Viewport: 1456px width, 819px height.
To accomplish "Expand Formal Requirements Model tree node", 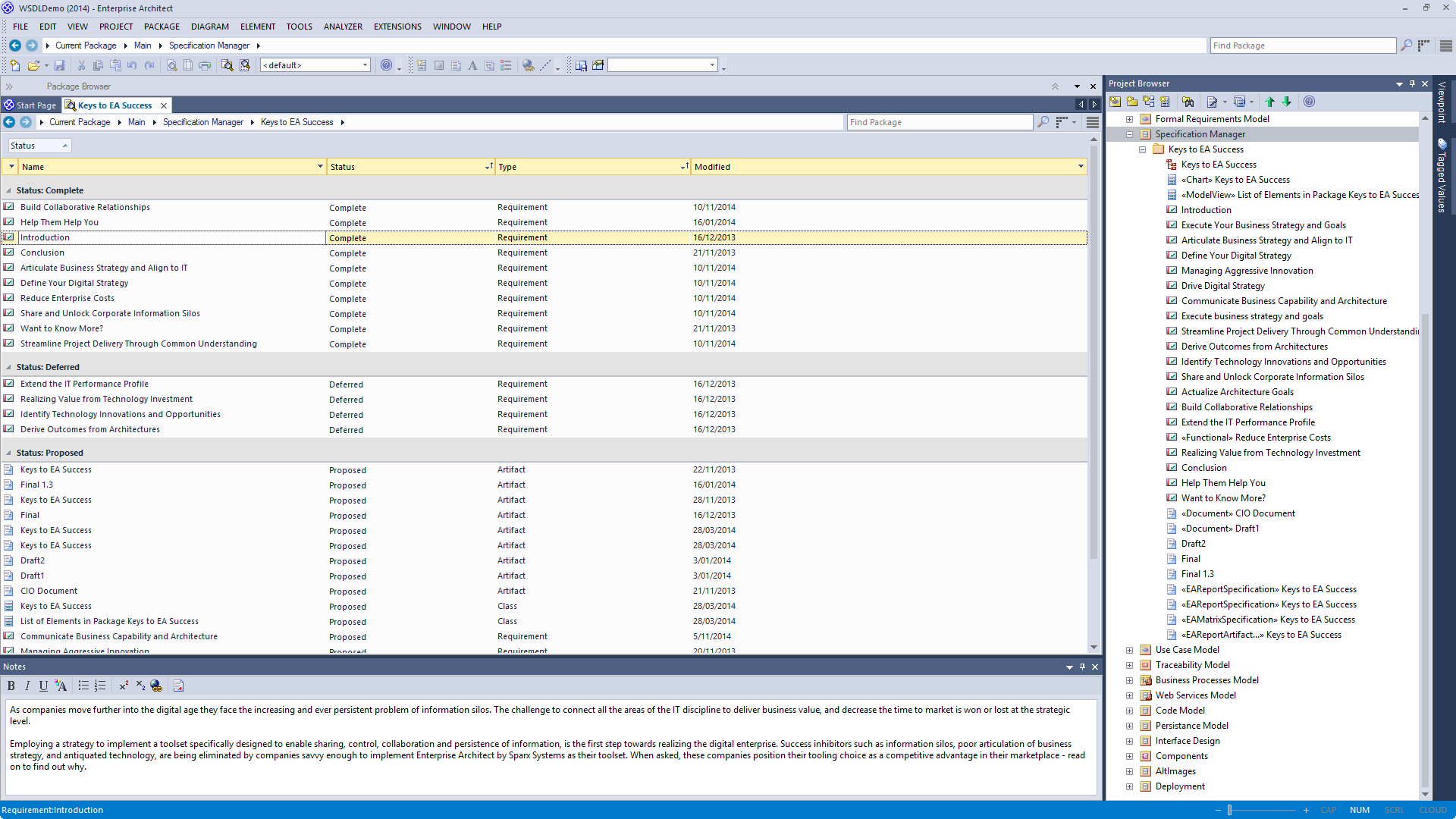I will (1129, 119).
